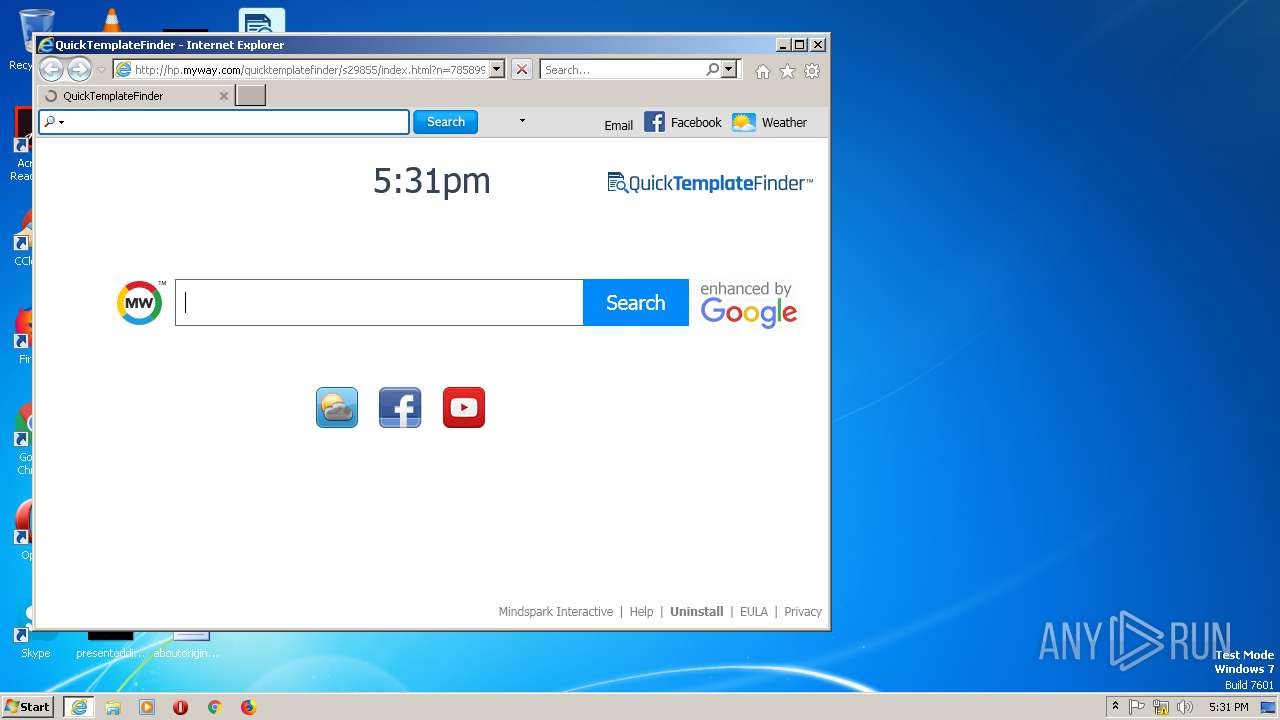This screenshot has width=1280, height=720.
Task: Open the EULA footer link
Action: click(x=754, y=612)
